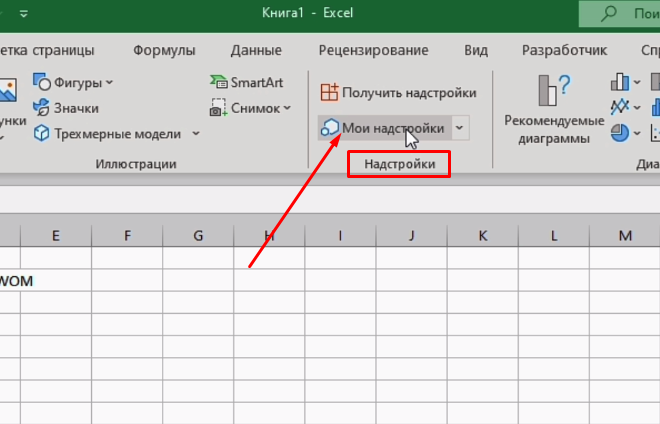Expand the column chart dropdown arrow
Screen dimensions: 660x424
(x=637, y=82)
